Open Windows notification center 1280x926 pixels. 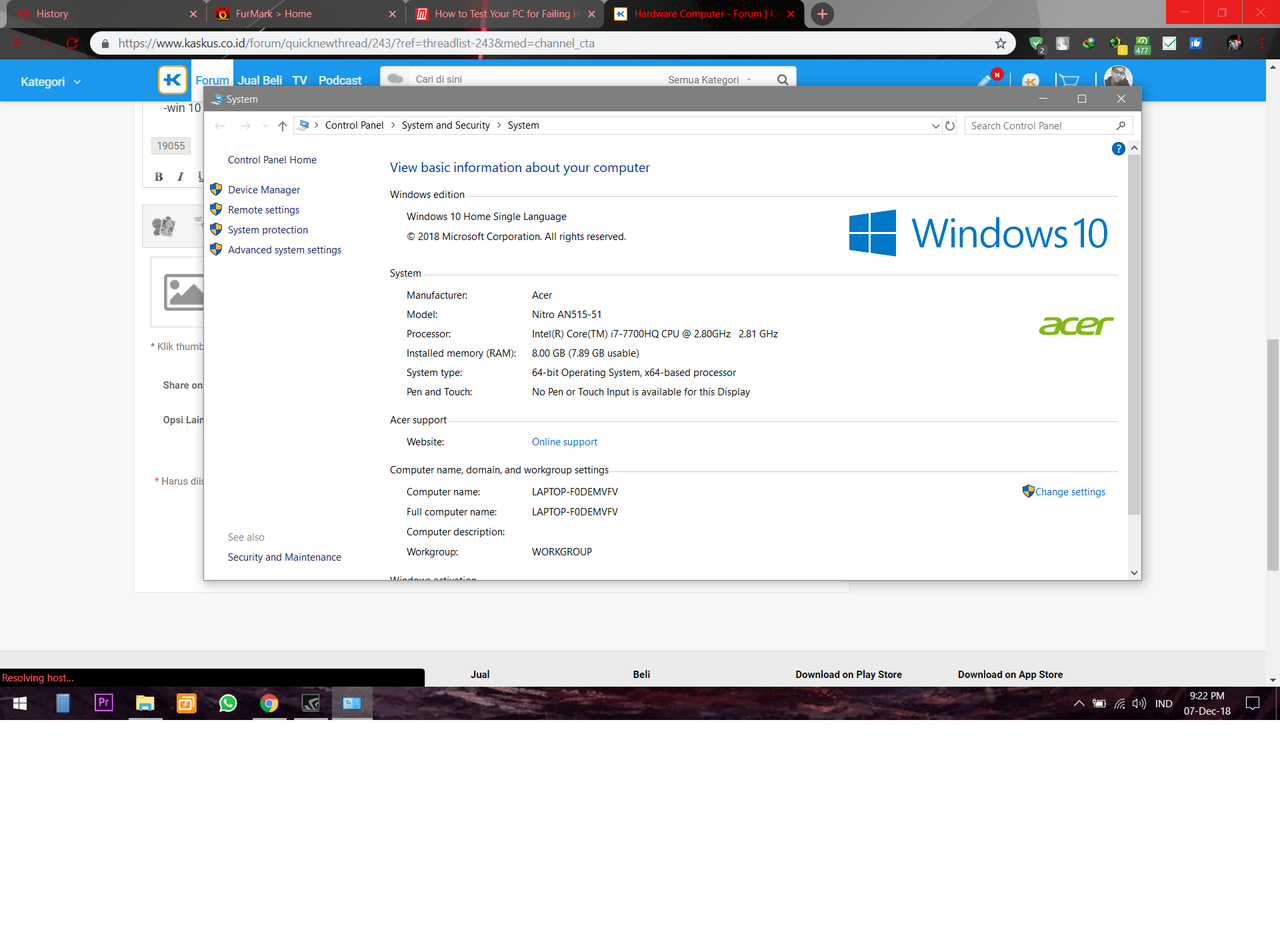pos(1252,703)
